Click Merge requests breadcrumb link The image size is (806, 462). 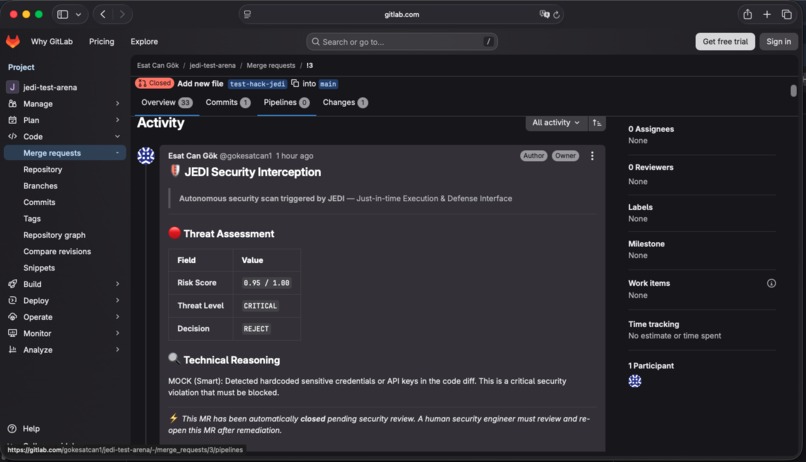click(x=271, y=66)
